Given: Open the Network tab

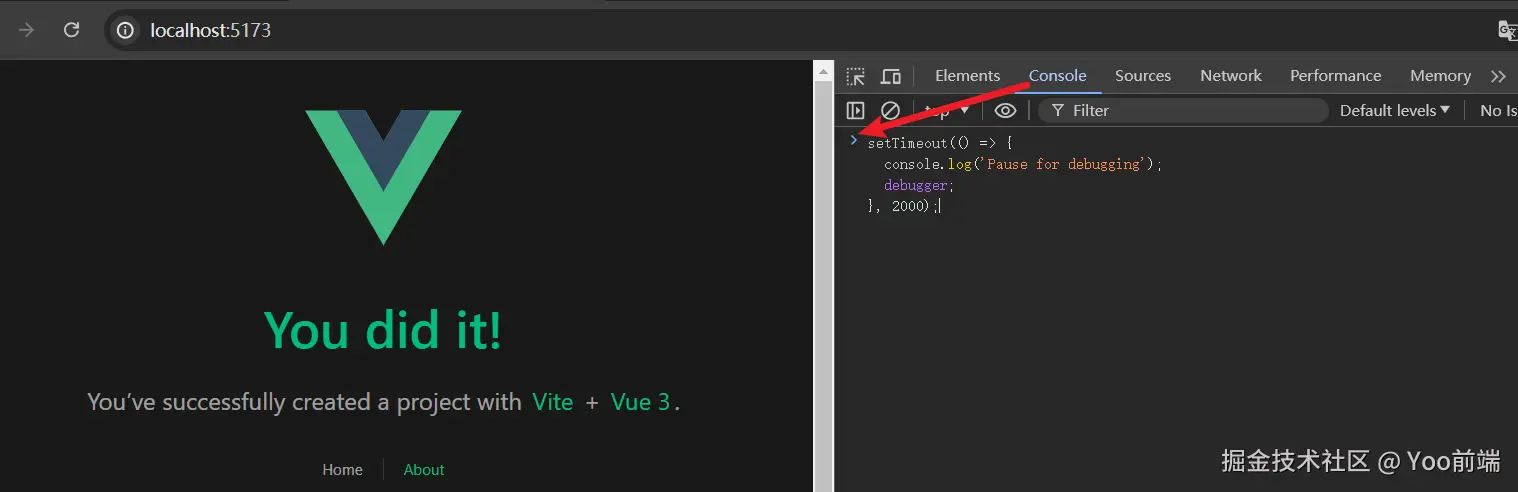Looking at the screenshot, I should coord(1231,76).
